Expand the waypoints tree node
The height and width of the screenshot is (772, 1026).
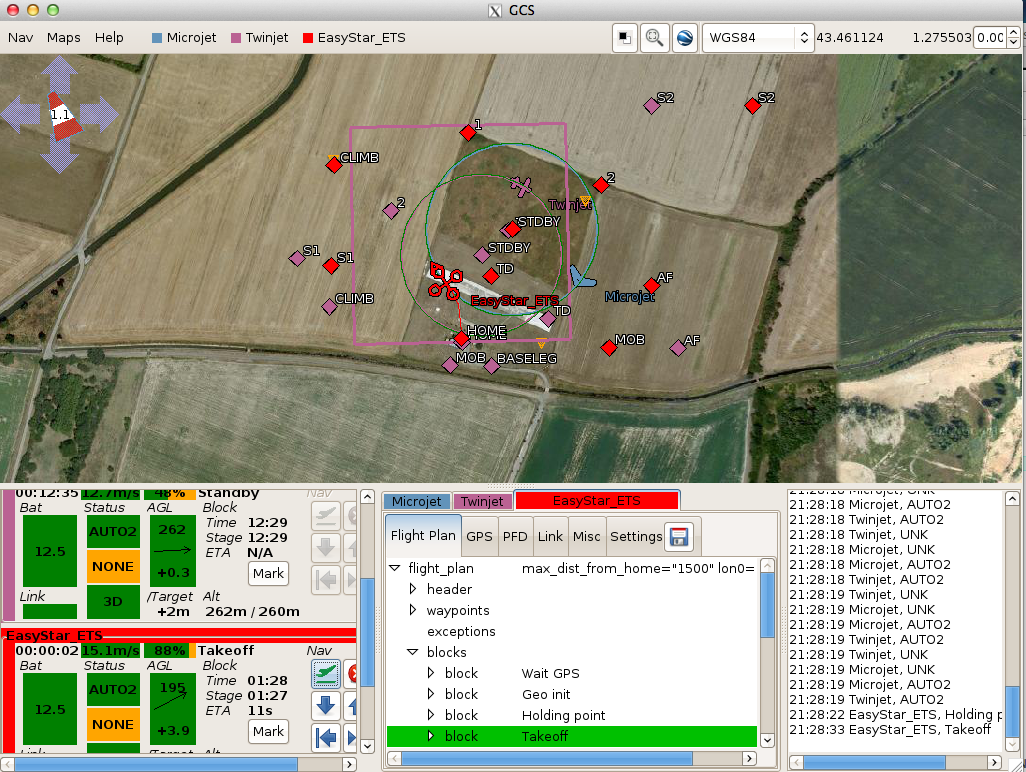[x=413, y=610]
